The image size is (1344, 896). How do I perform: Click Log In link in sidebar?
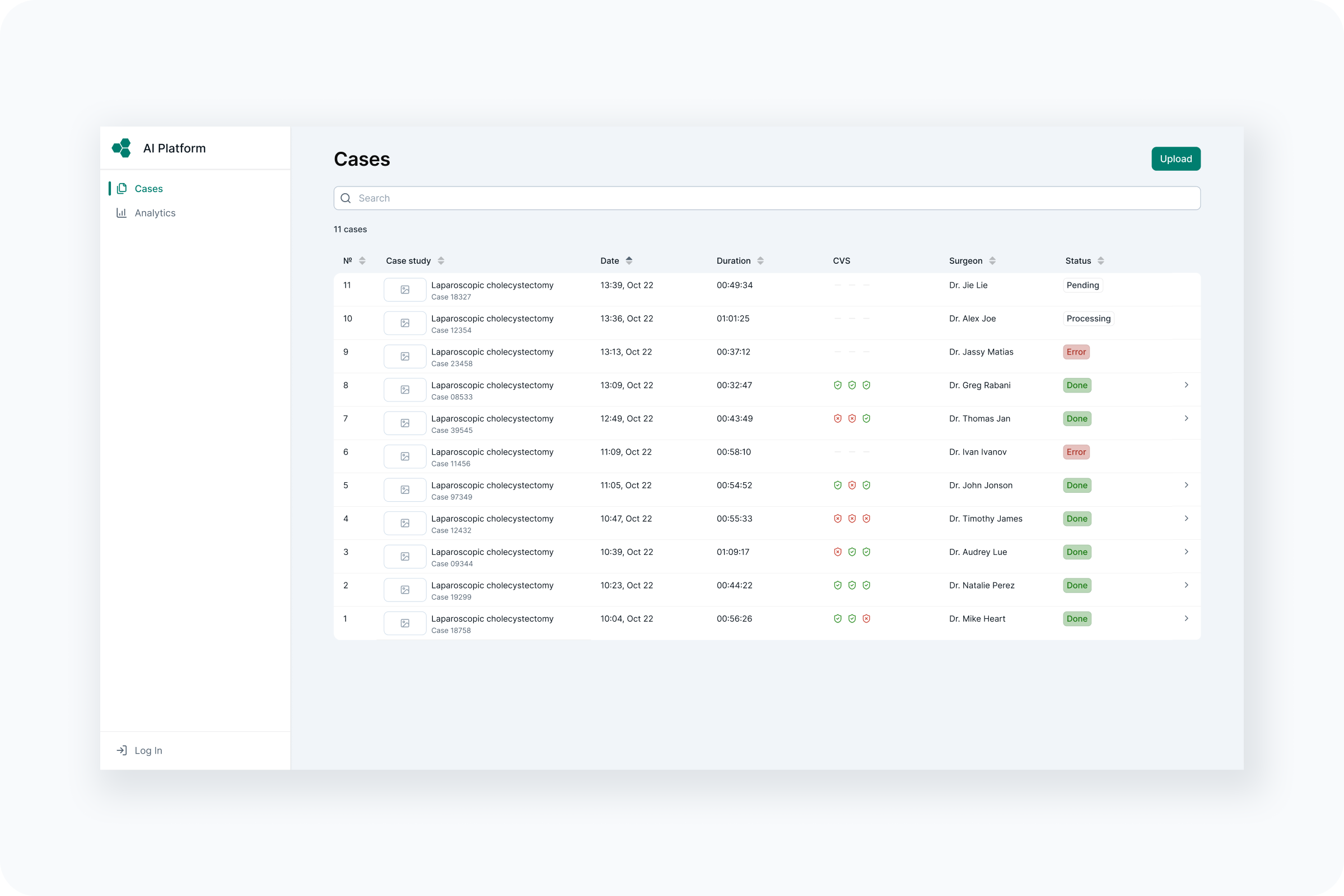tap(148, 750)
